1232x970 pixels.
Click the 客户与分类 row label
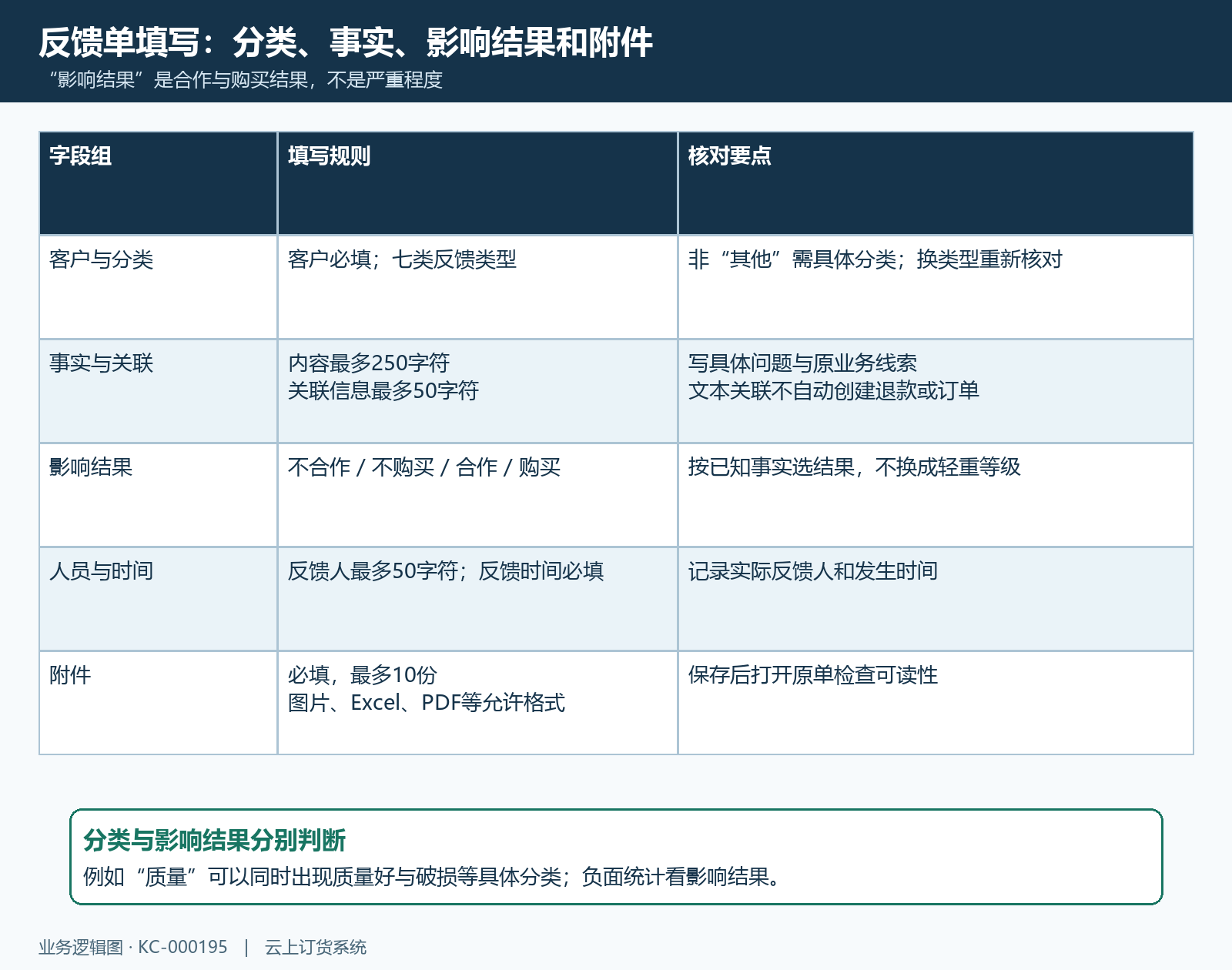102,259
